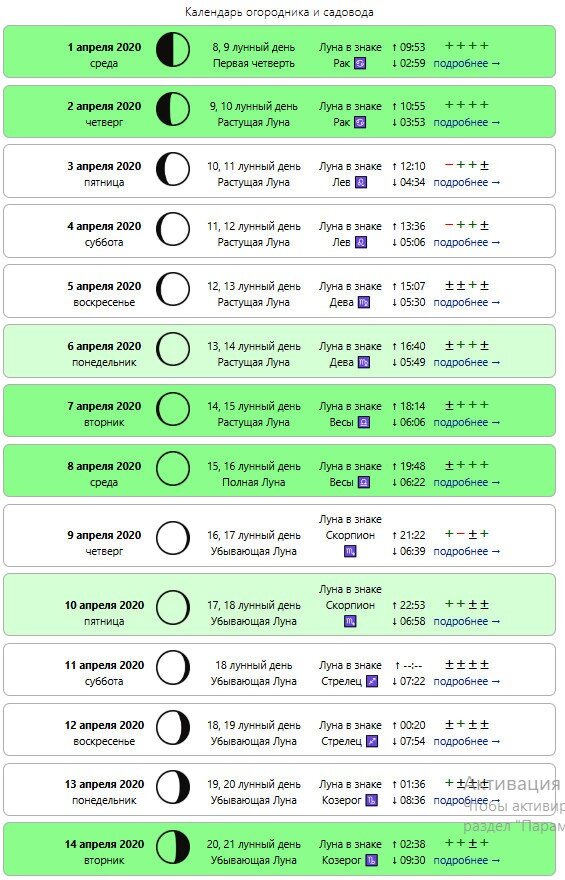This screenshot has height=880, width=565.
Task: Open подробнее link for 4 апреля 2020
Action: (466, 242)
